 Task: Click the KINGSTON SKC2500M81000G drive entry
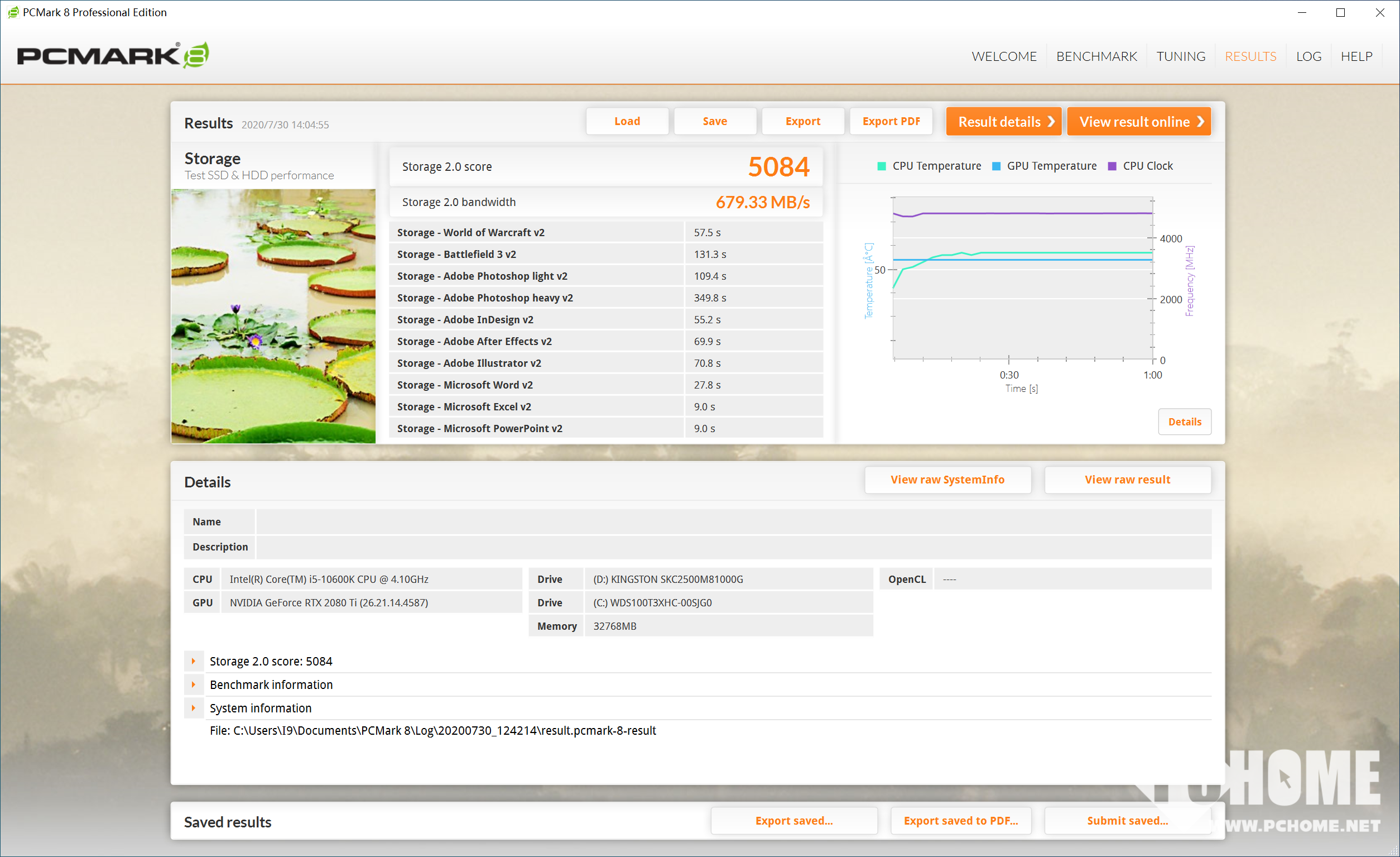coord(667,579)
